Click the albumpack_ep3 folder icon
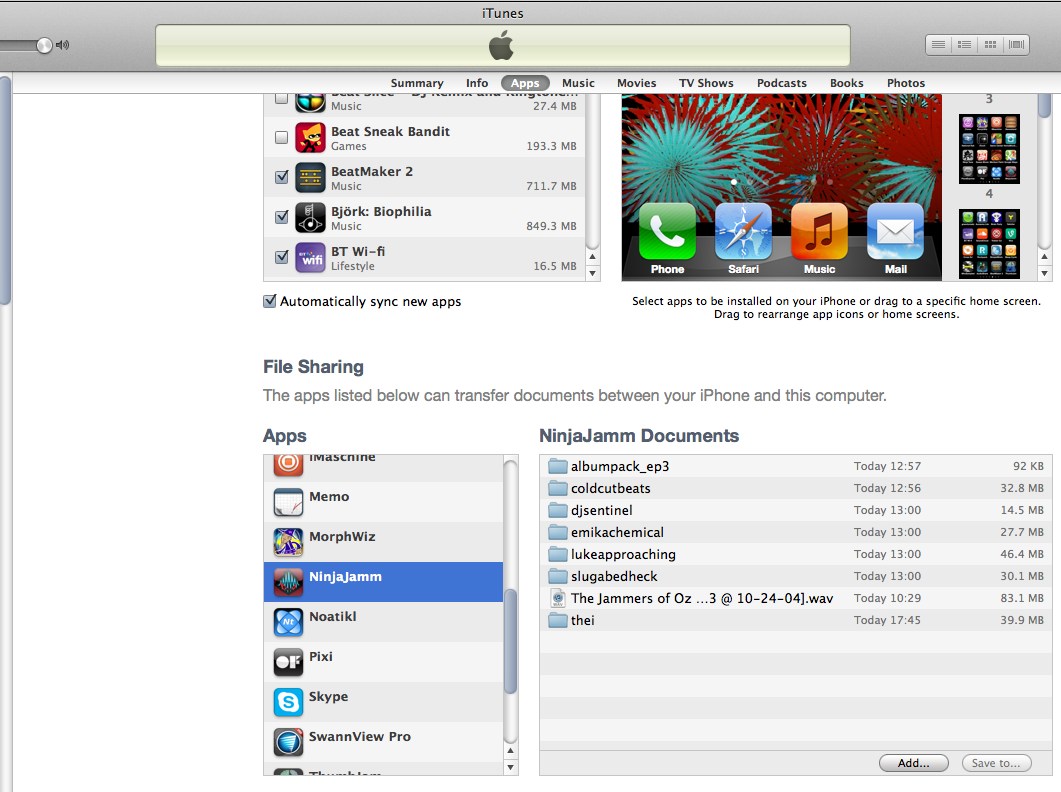This screenshot has height=792, width=1061. (x=558, y=466)
